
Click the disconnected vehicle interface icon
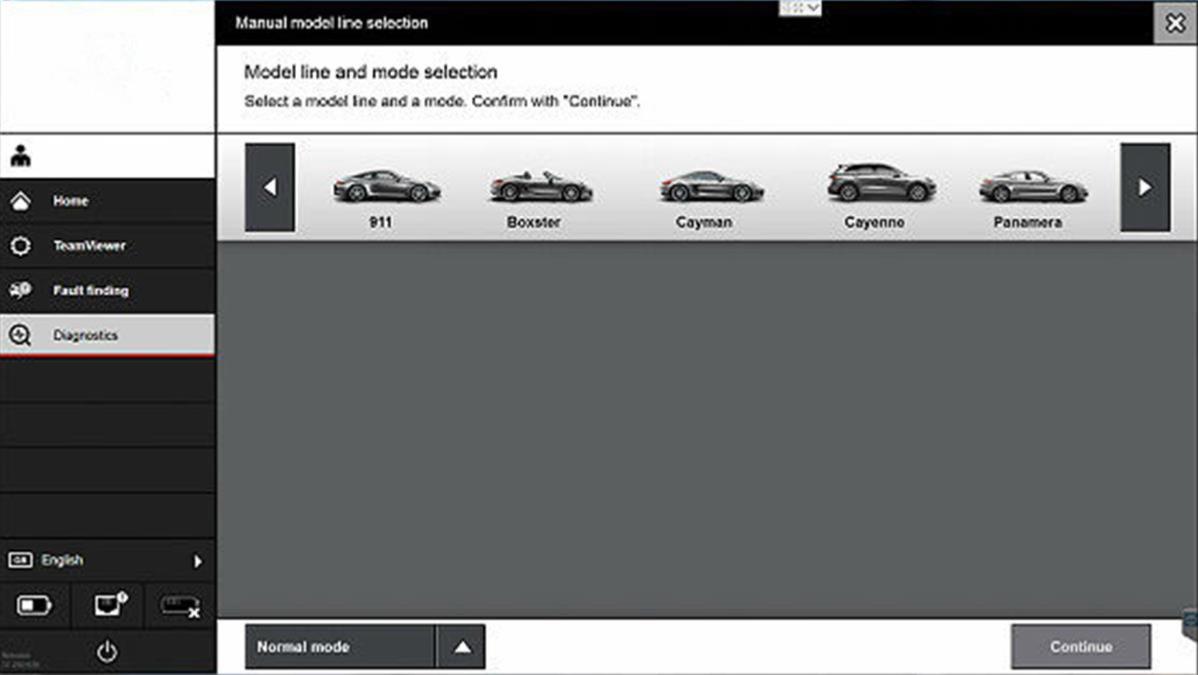pyautogui.click(x=180, y=607)
